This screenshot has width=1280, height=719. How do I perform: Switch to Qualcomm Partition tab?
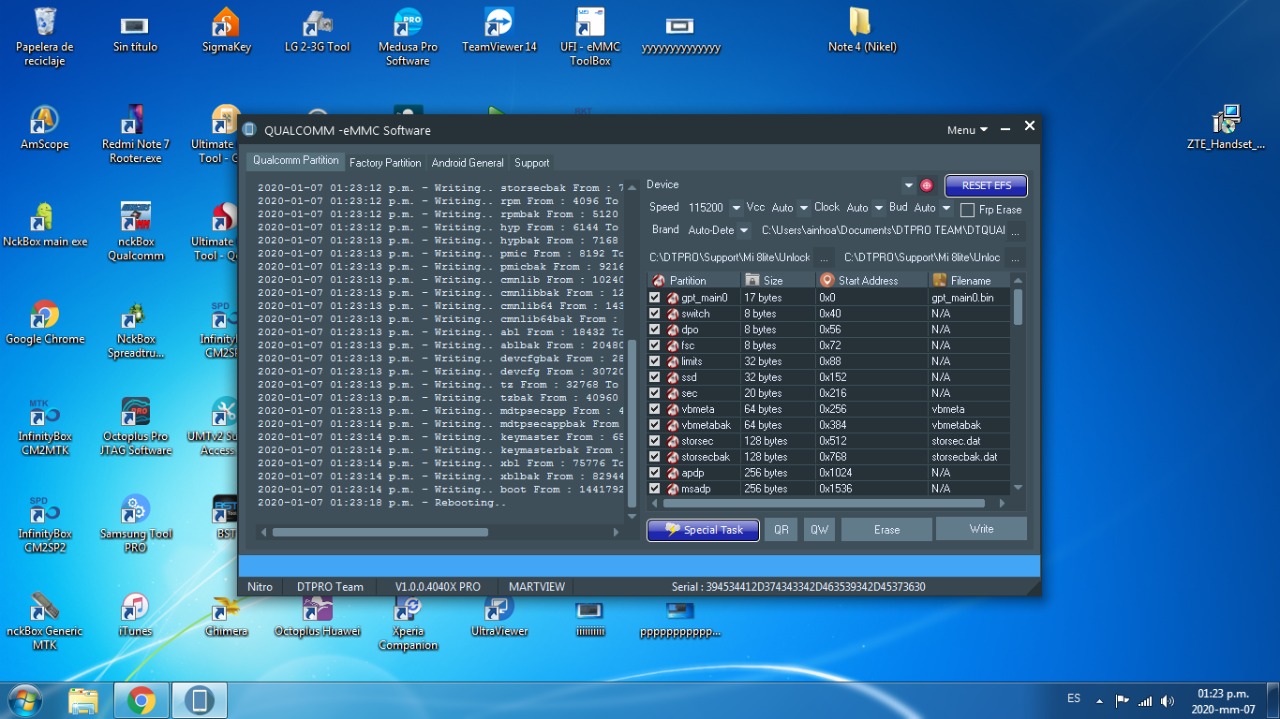click(296, 161)
